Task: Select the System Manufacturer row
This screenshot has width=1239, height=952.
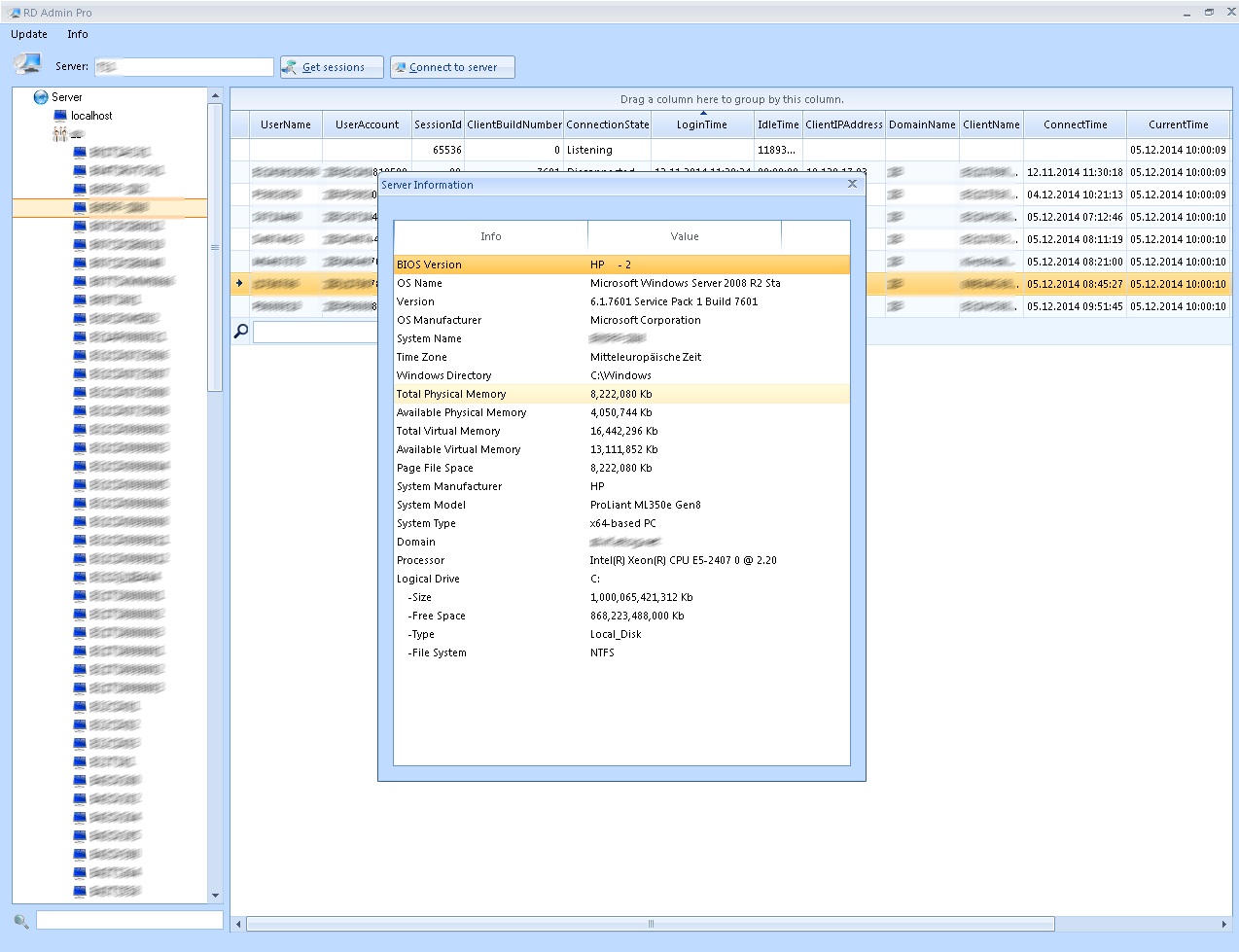Action: (x=621, y=486)
